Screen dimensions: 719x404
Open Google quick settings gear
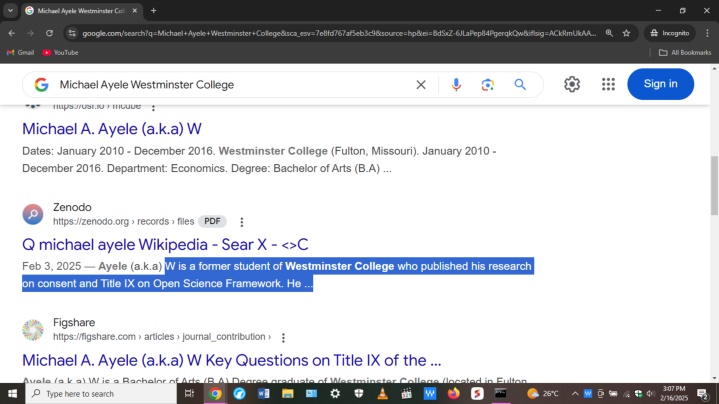[572, 84]
